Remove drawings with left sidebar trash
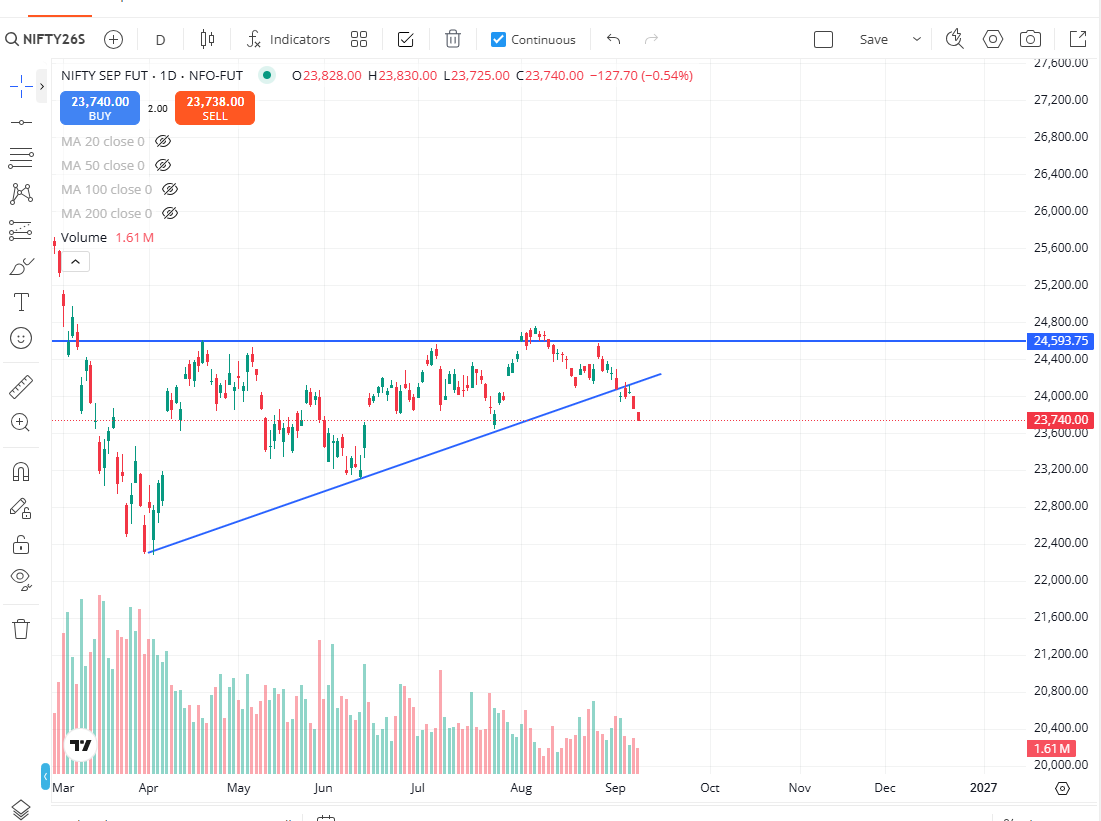This screenshot has height=821, width=1101. (x=21, y=629)
